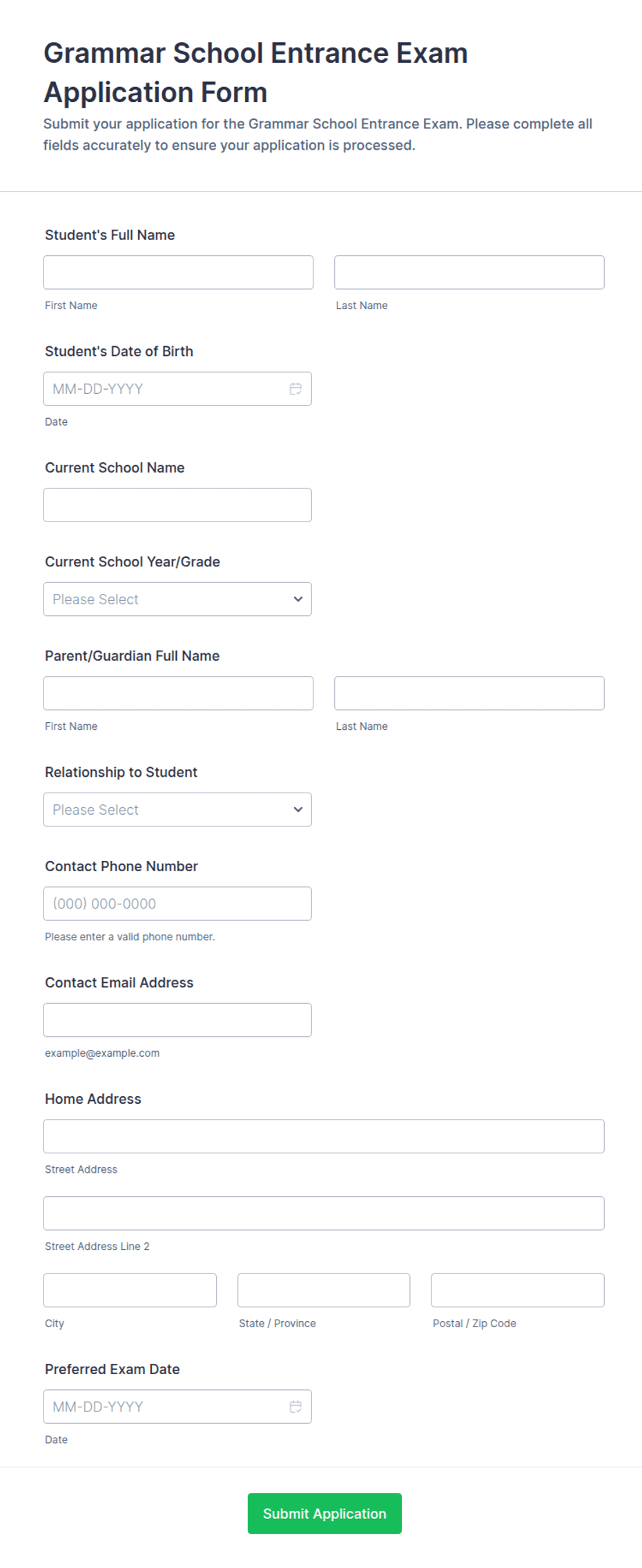Expand the Relationship to Student dropdown
Image resolution: width=642 pixels, height=1568 pixels.
click(177, 809)
